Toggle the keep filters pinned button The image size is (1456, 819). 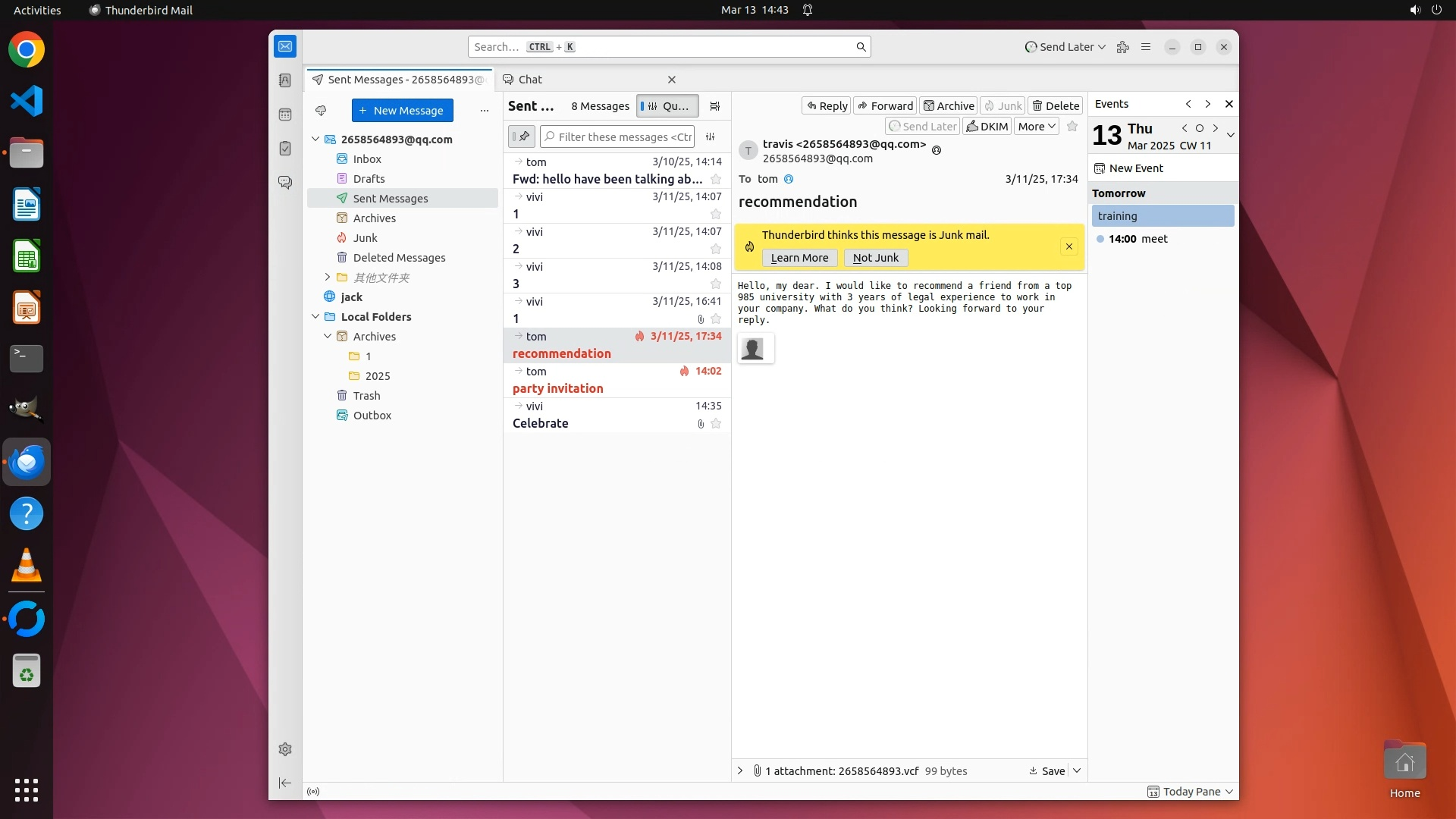coord(522,137)
